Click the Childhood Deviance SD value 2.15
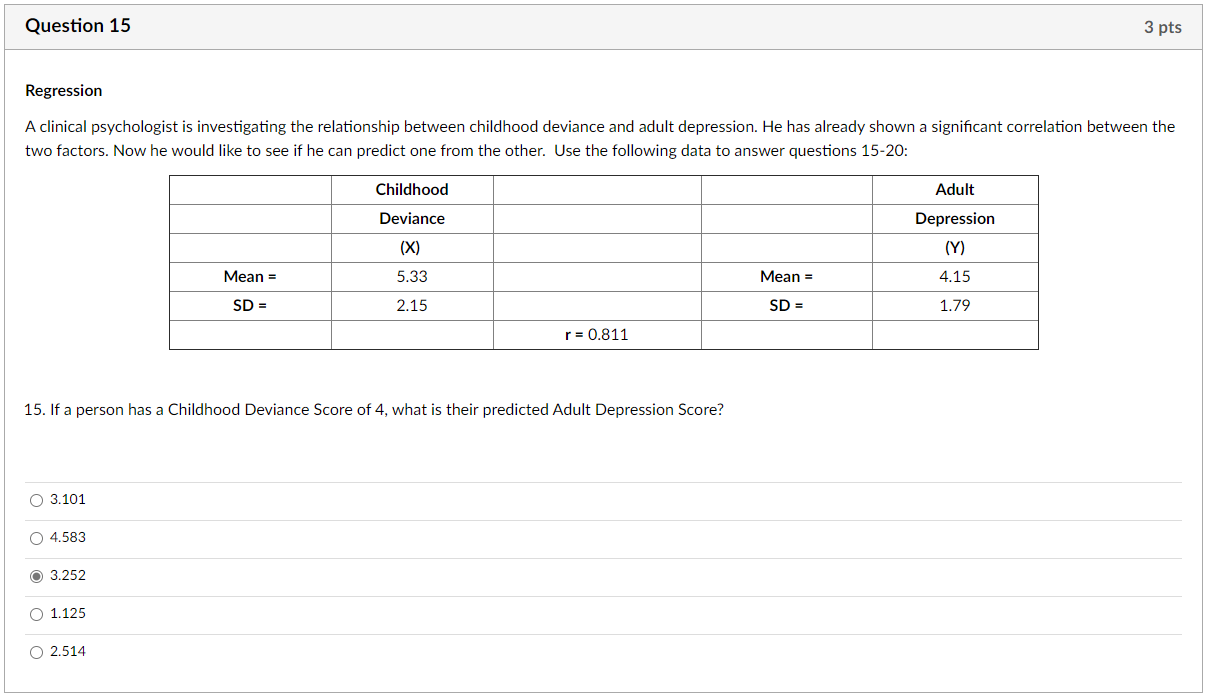Screen dimensions: 1205x693 [x=412, y=306]
